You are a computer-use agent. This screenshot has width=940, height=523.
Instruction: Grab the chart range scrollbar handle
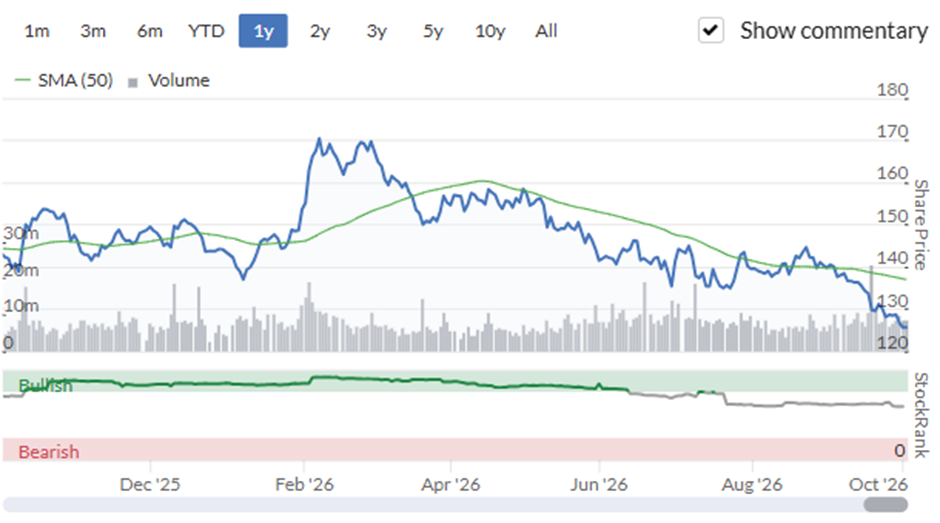[x=885, y=504]
